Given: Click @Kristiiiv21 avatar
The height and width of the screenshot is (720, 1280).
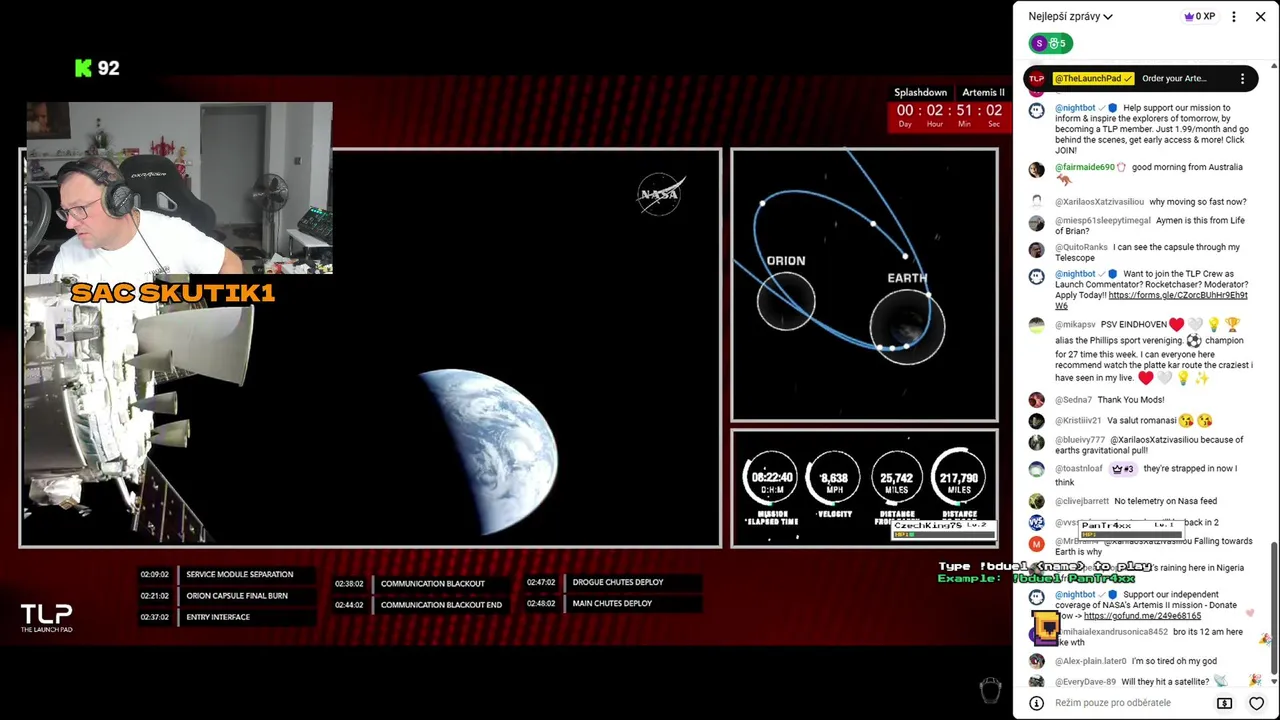Looking at the screenshot, I should pyautogui.click(x=1036, y=421).
